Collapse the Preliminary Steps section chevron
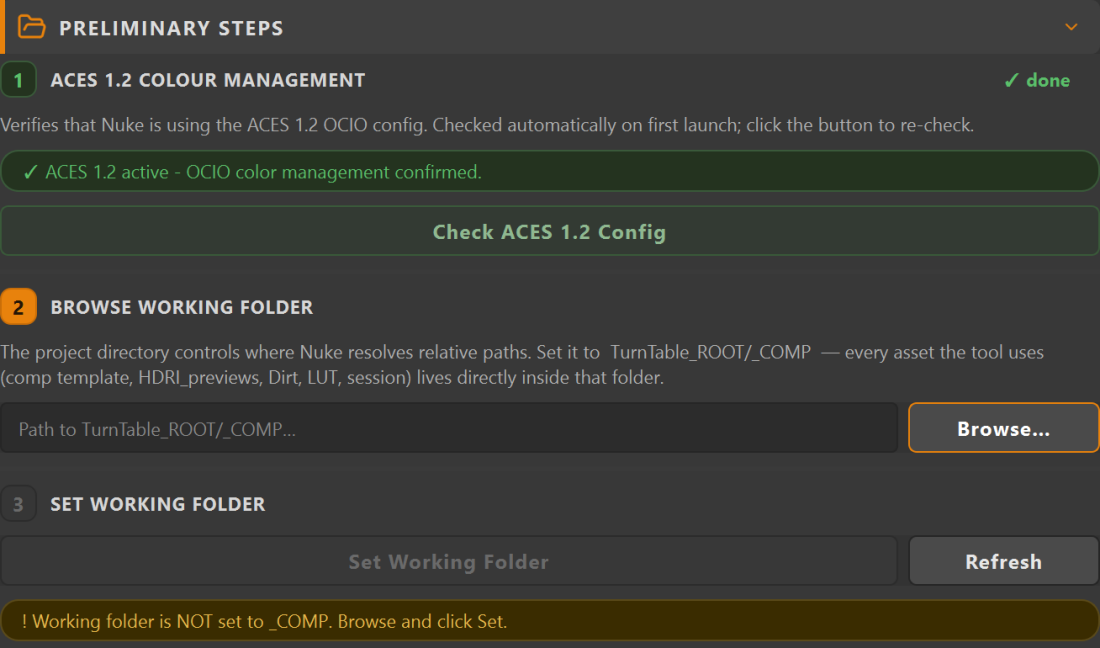1100x648 pixels. (x=1071, y=27)
